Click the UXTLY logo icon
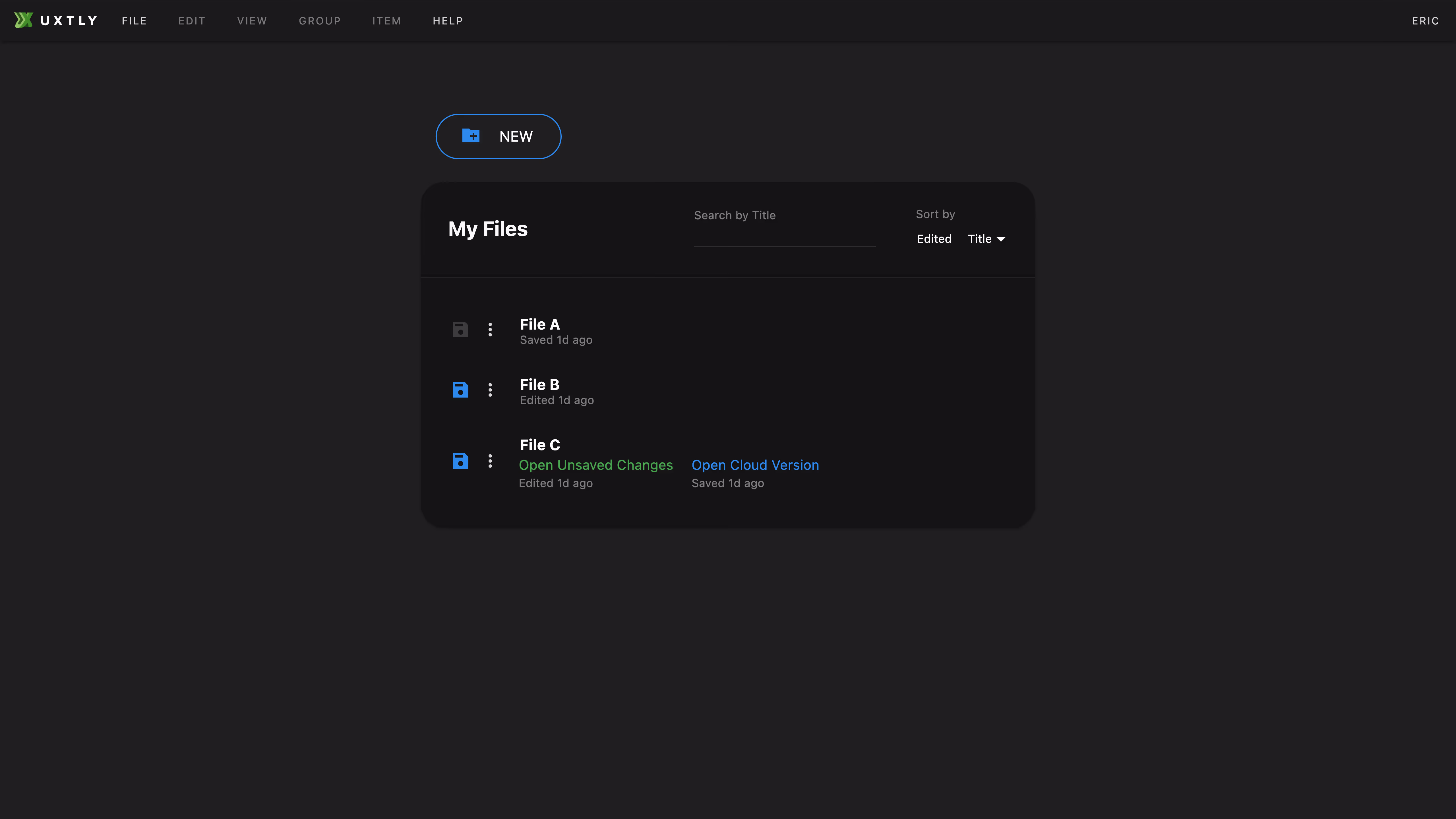The image size is (1456, 819). pos(23,20)
